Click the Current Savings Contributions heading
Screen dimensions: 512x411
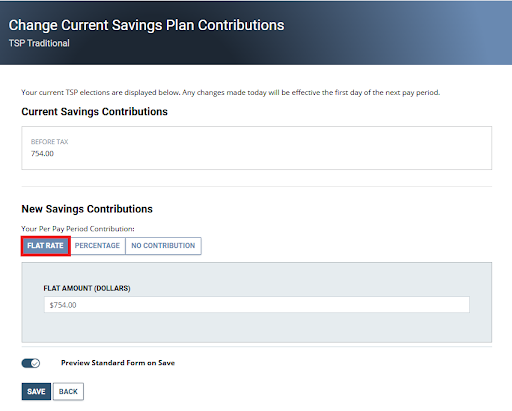pyautogui.click(x=94, y=111)
